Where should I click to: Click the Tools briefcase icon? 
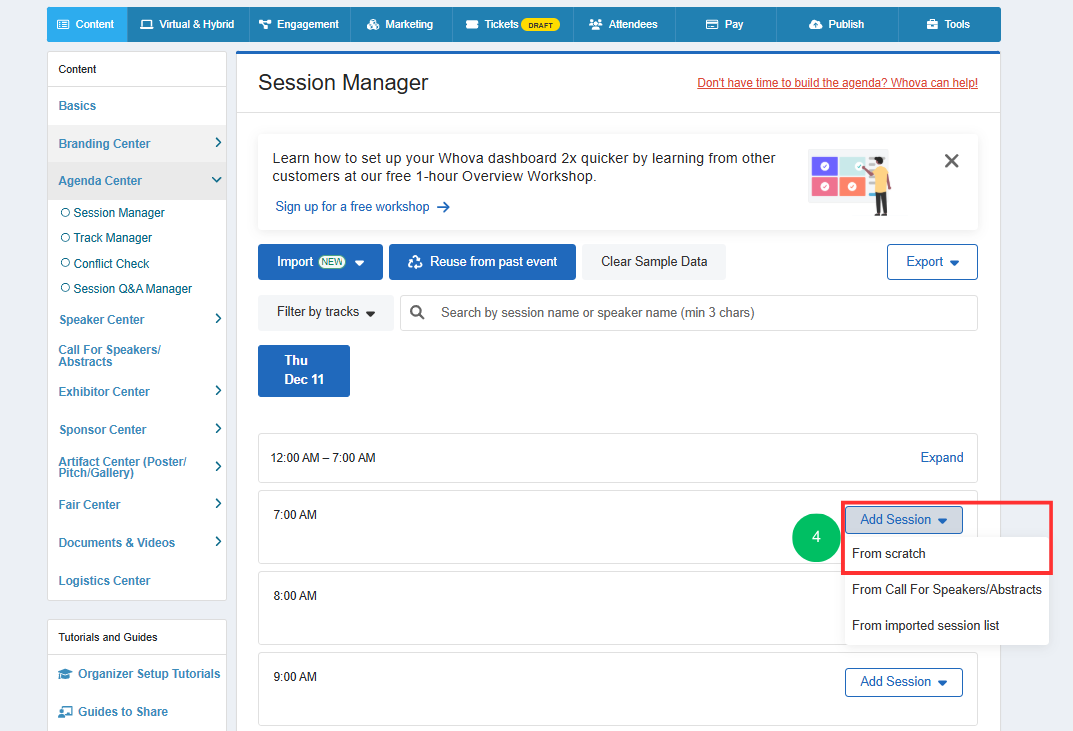click(x=932, y=25)
